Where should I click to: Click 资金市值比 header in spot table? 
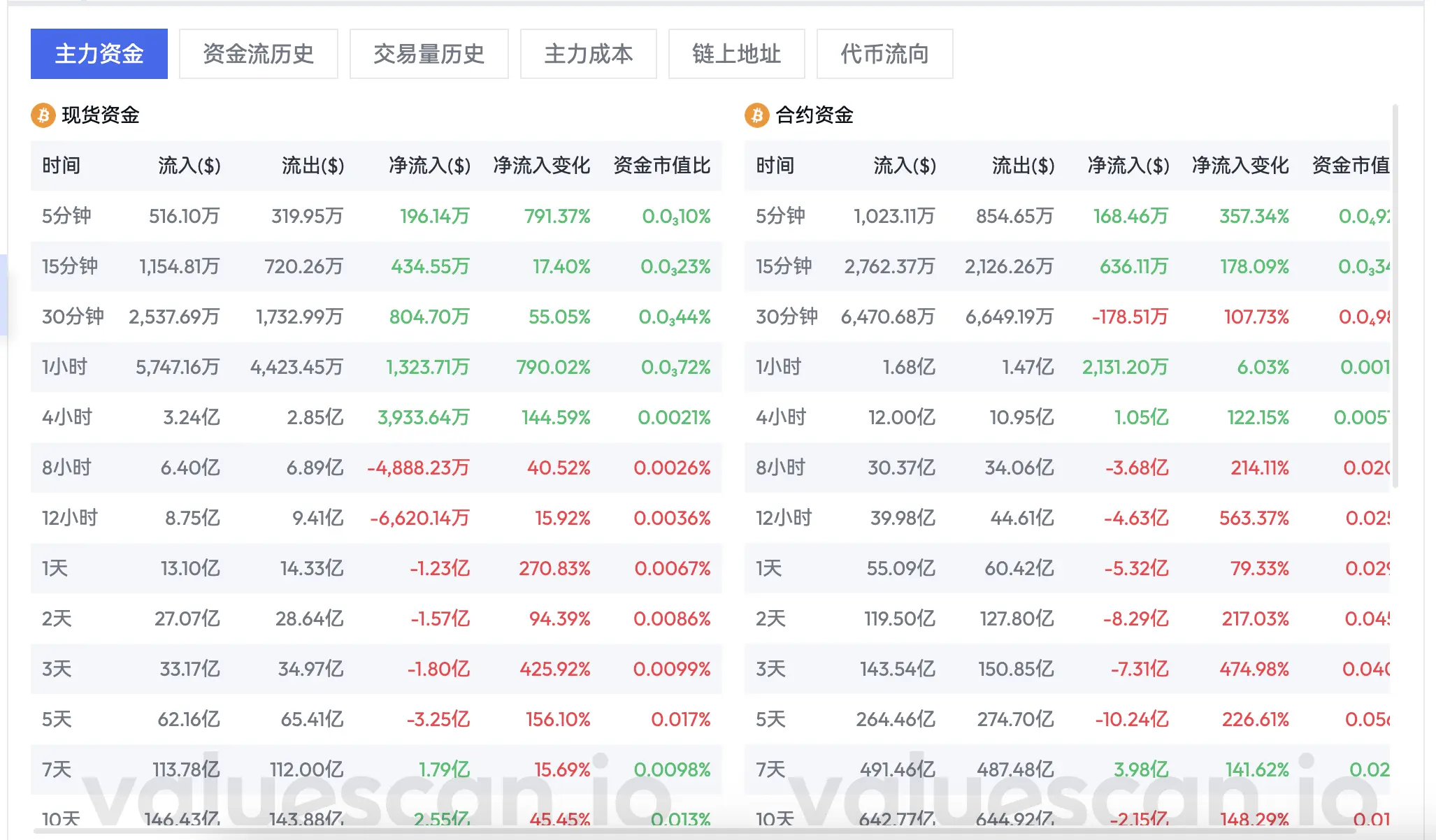661,166
